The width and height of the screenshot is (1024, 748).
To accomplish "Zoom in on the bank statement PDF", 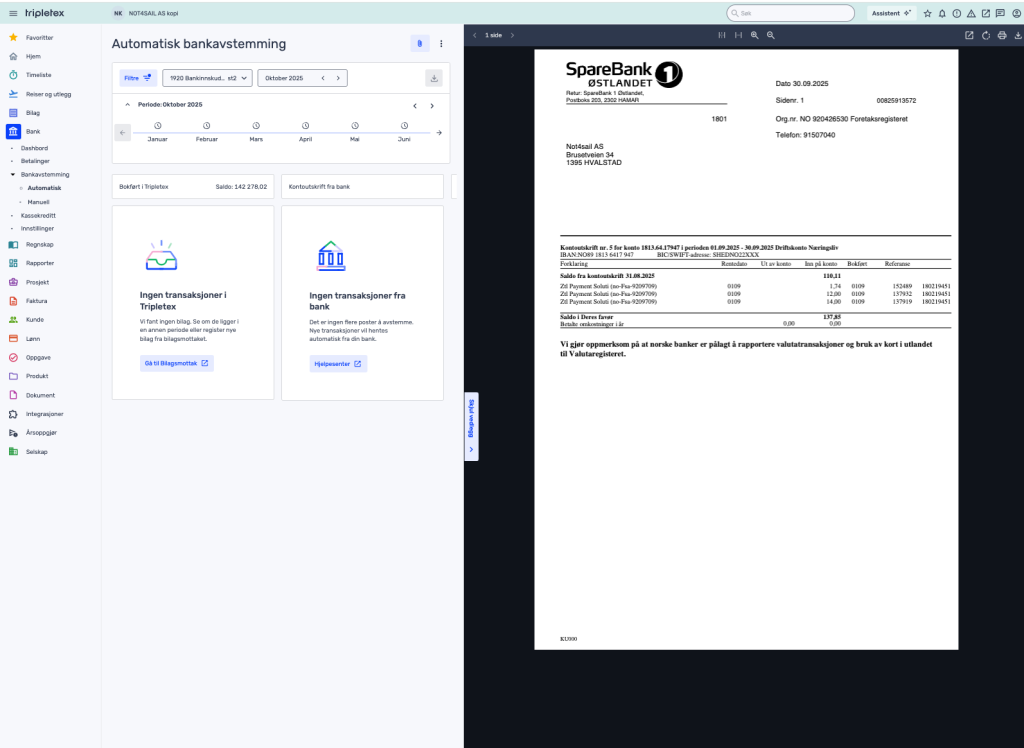I will tap(754, 35).
